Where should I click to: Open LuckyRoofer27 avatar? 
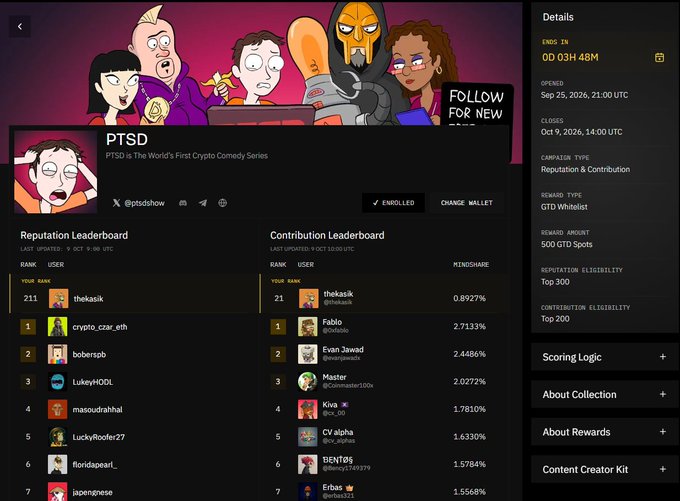point(58,437)
